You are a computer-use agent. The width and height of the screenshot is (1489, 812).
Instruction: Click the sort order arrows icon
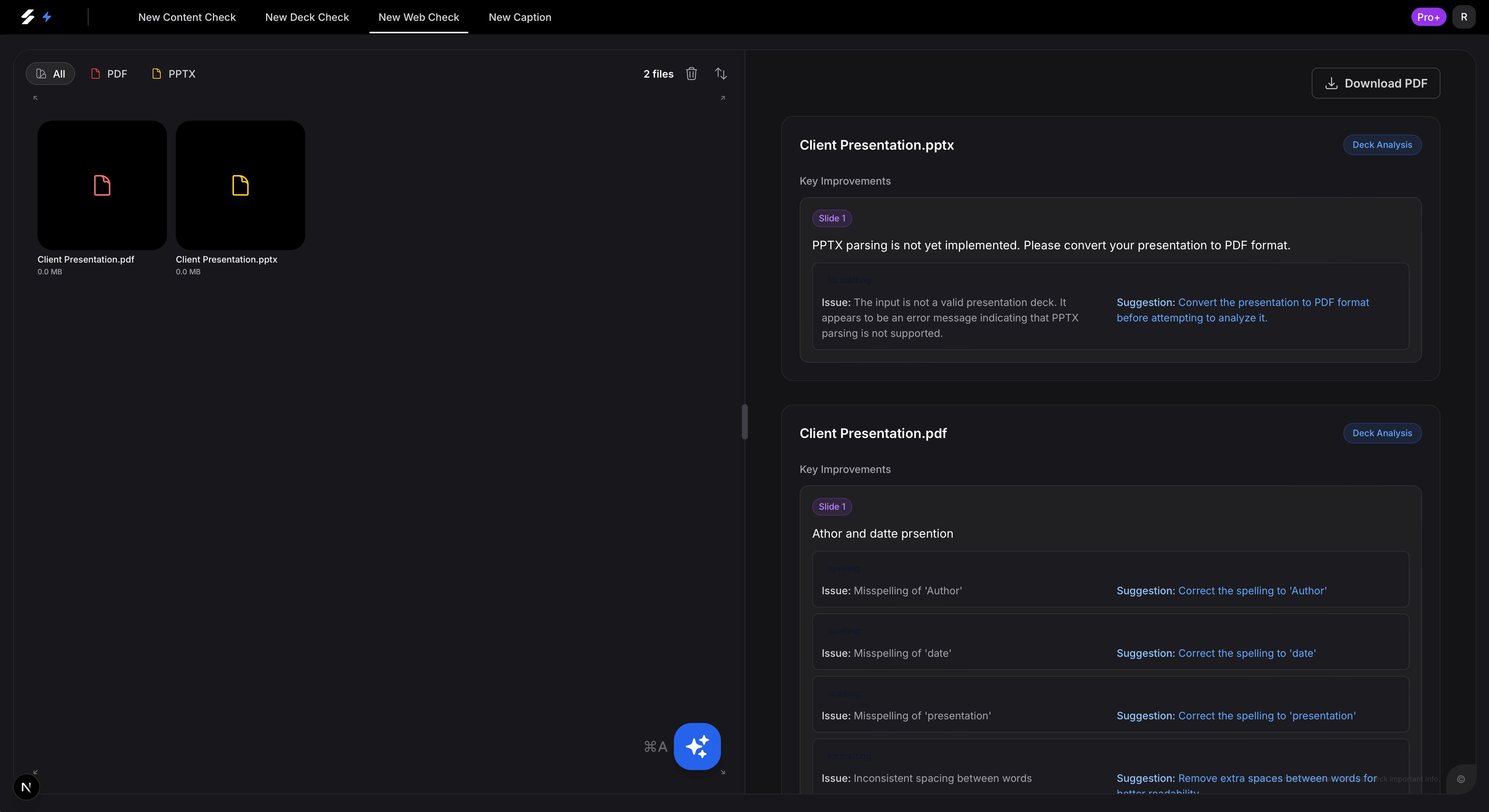pos(720,74)
